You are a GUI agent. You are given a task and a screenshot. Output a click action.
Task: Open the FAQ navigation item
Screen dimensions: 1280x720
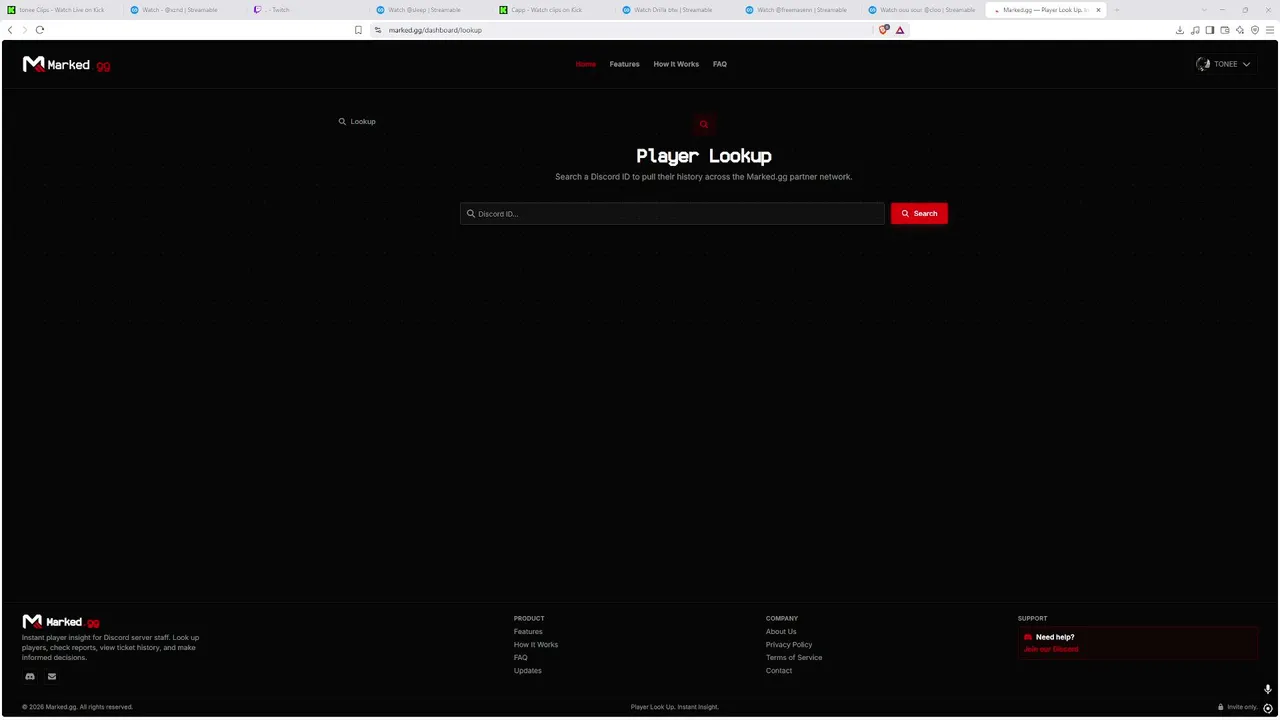click(720, 64)
